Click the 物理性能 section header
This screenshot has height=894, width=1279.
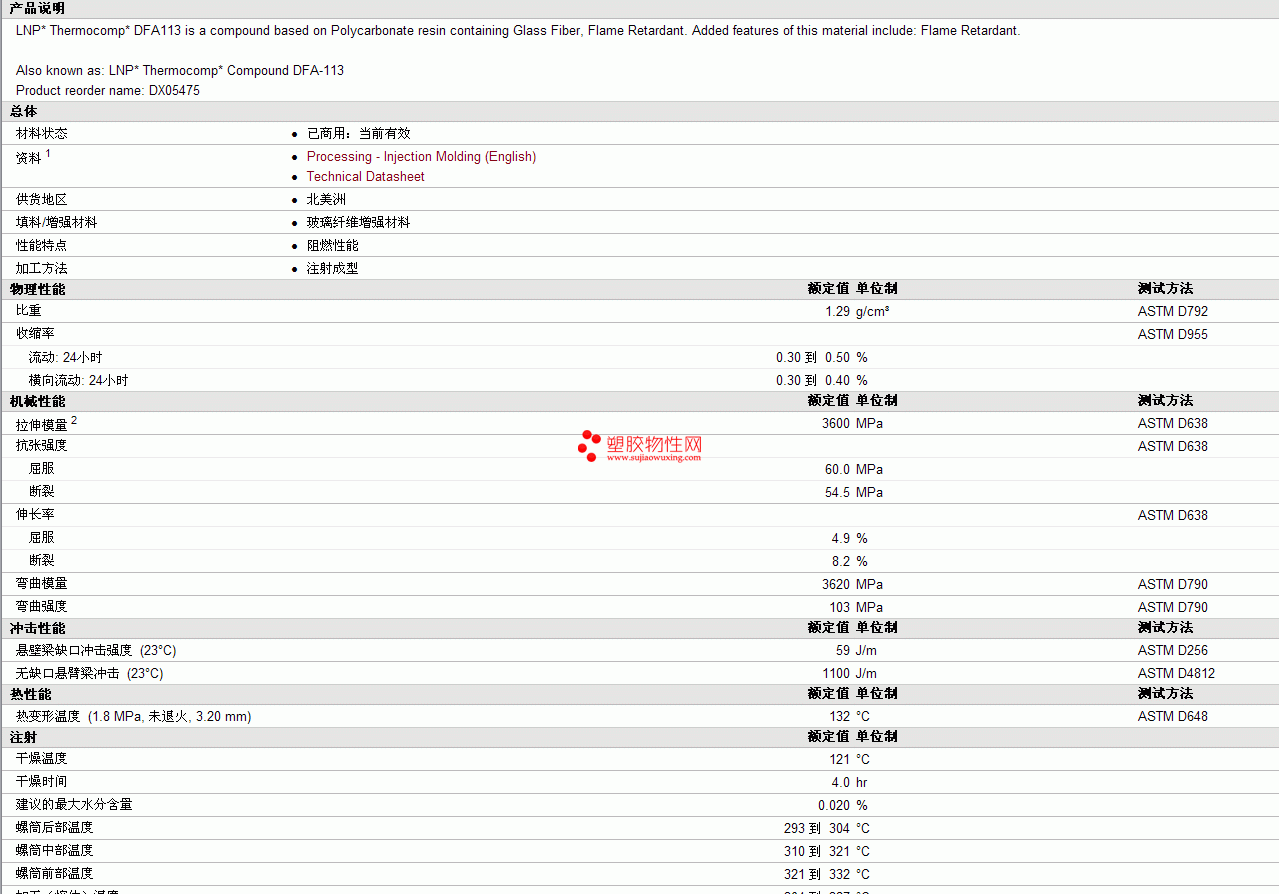37,289
